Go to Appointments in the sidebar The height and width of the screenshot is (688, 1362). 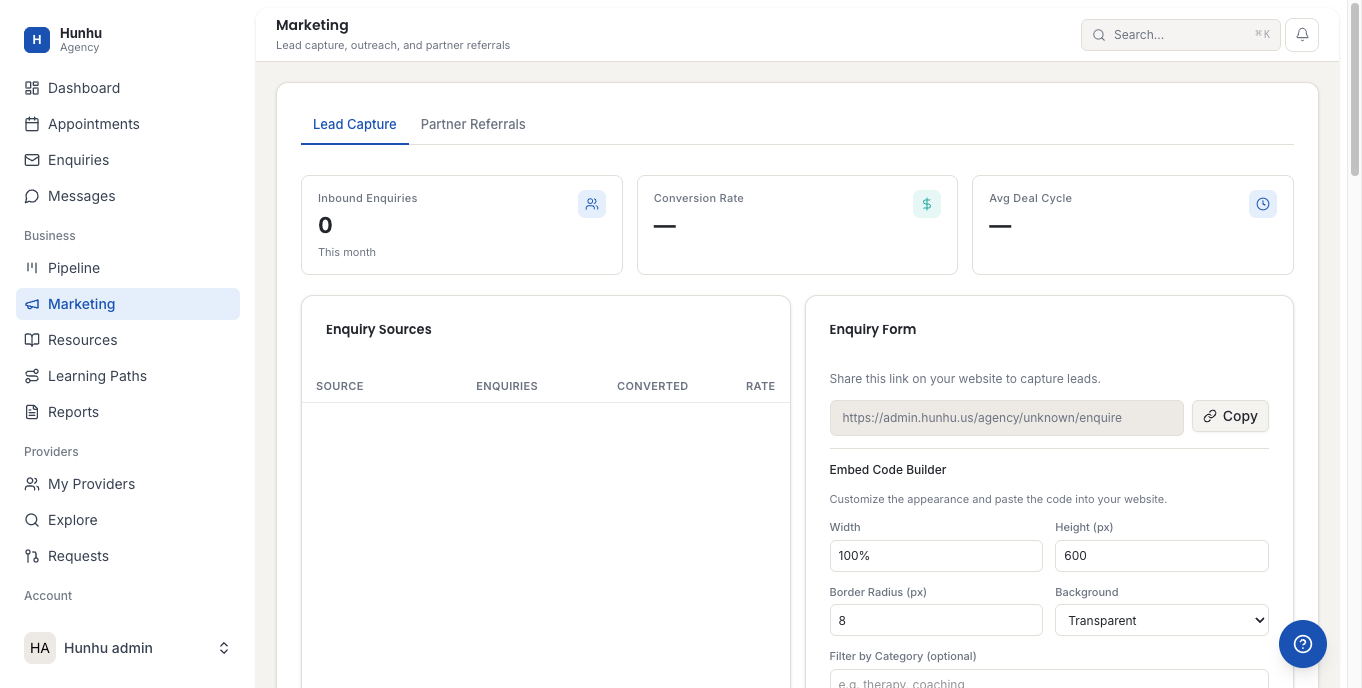pyautogui.click(x=128, y=124)
